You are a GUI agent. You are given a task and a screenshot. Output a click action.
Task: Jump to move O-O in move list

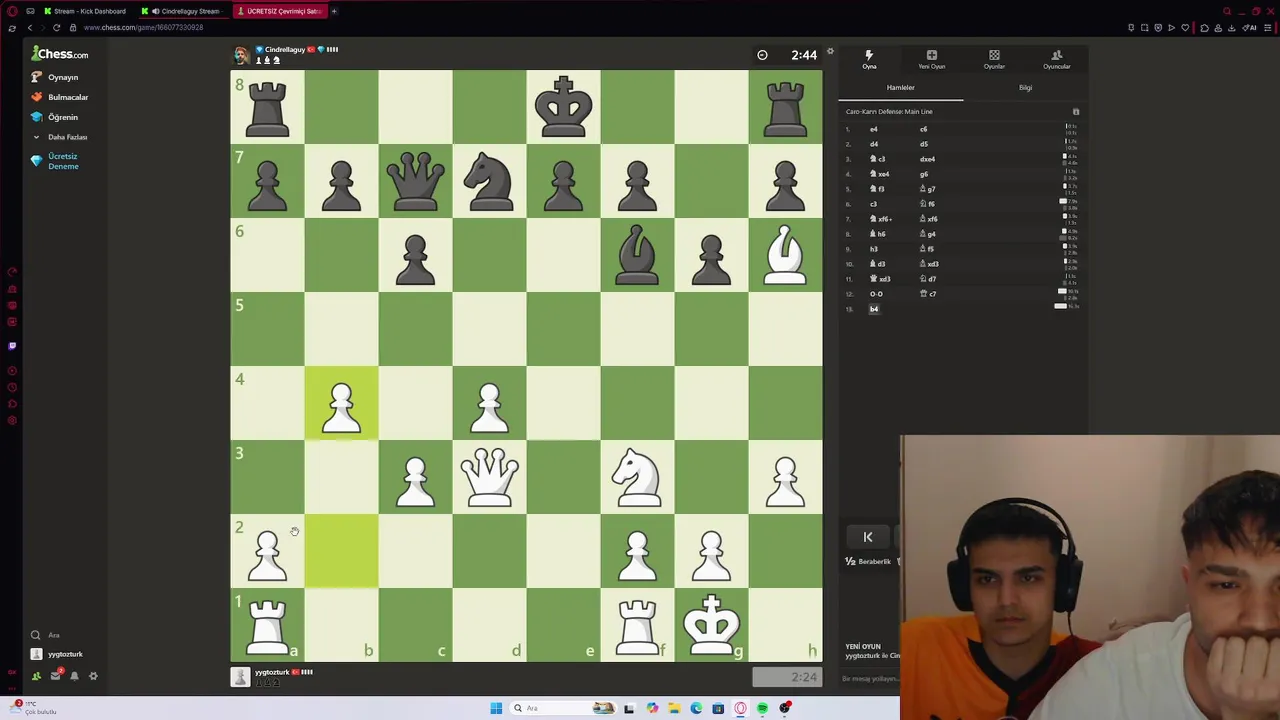click(x=876, y=294)
